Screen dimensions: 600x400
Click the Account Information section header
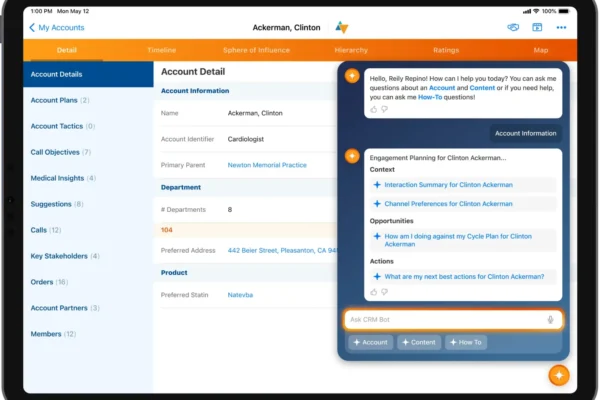pos(195,91)
